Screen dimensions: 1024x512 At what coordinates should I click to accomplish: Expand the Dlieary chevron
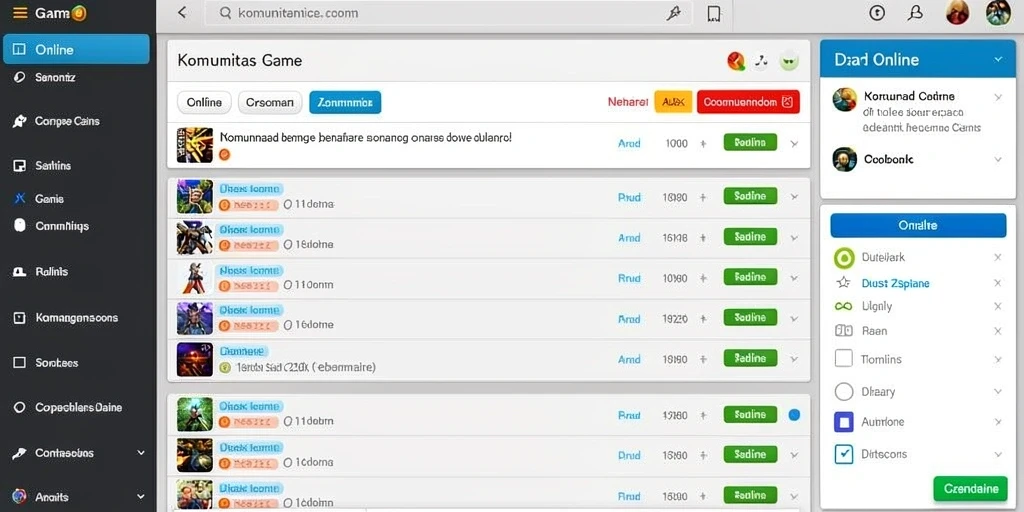coord(998,391)
